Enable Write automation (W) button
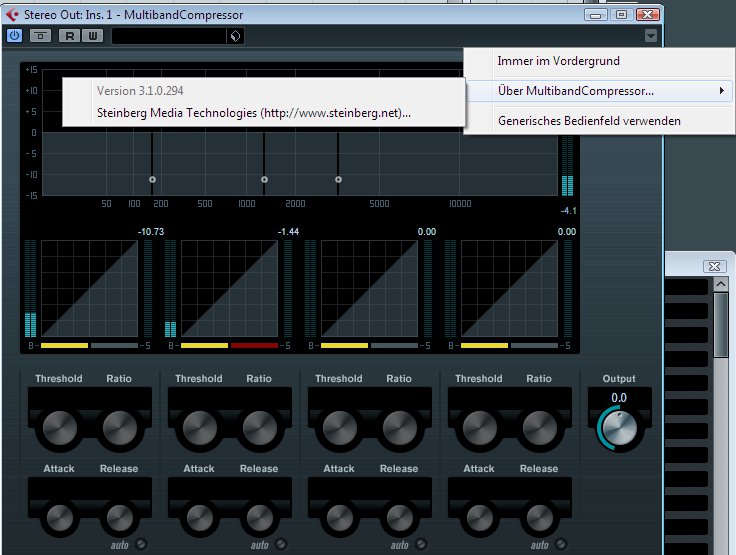The image size is (736, 555). tap(93, 36)
